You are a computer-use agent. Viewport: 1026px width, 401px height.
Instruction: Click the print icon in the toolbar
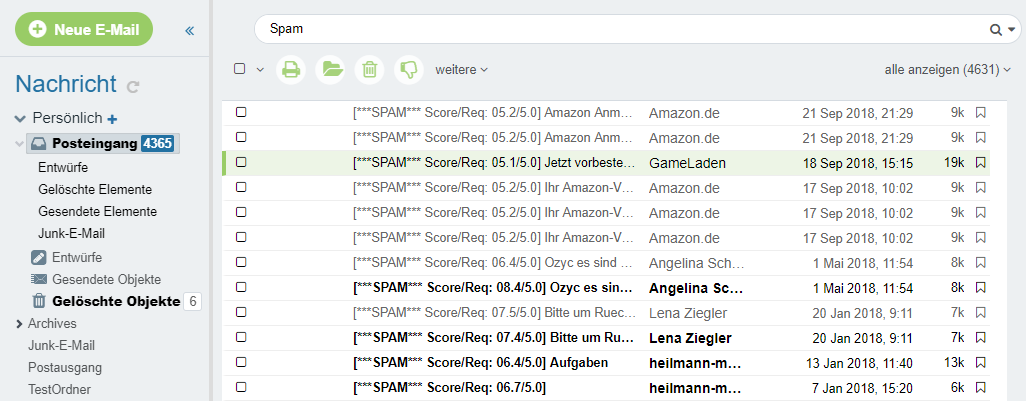[x=290, y=69]
